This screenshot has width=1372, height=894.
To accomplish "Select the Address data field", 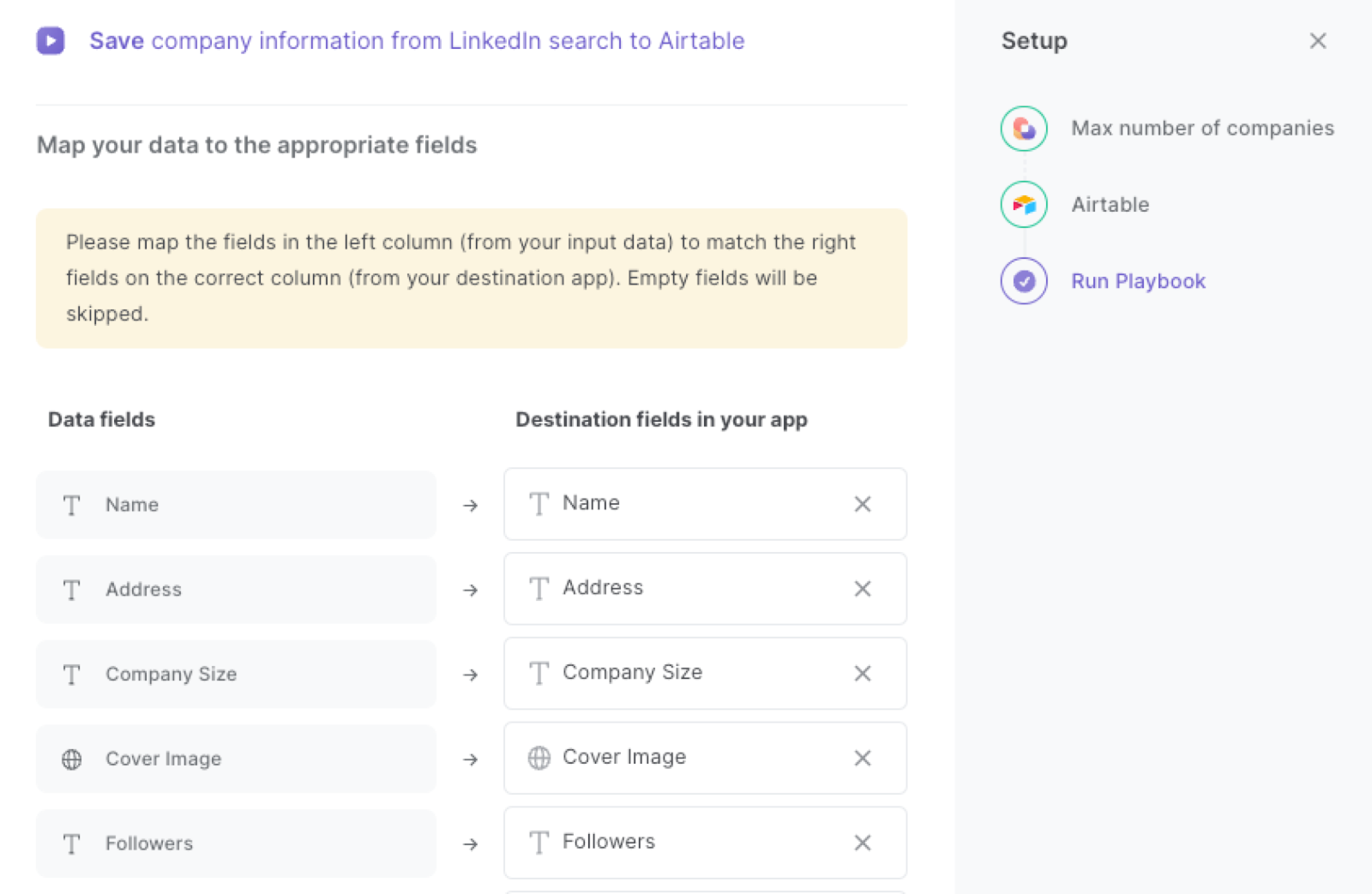I will tap(236, 590).
